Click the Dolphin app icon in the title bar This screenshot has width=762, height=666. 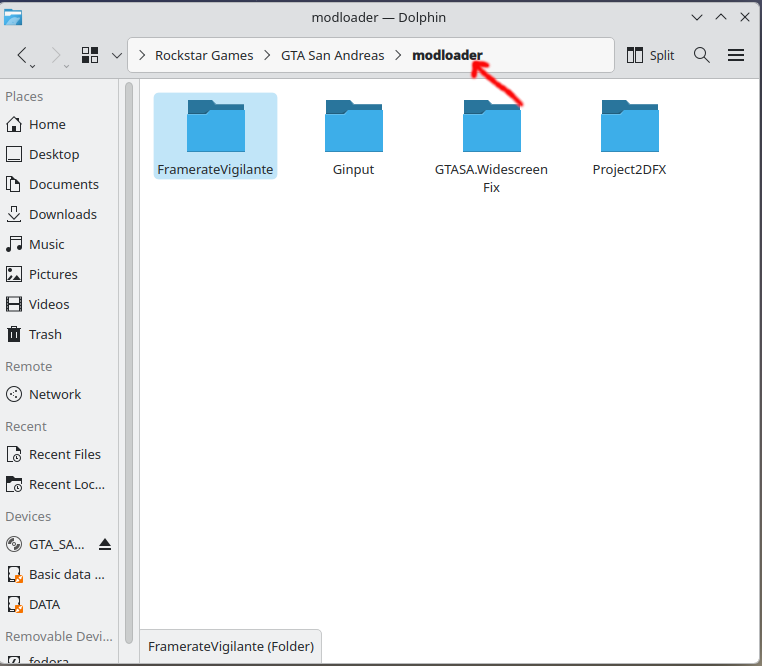(13, 17)
